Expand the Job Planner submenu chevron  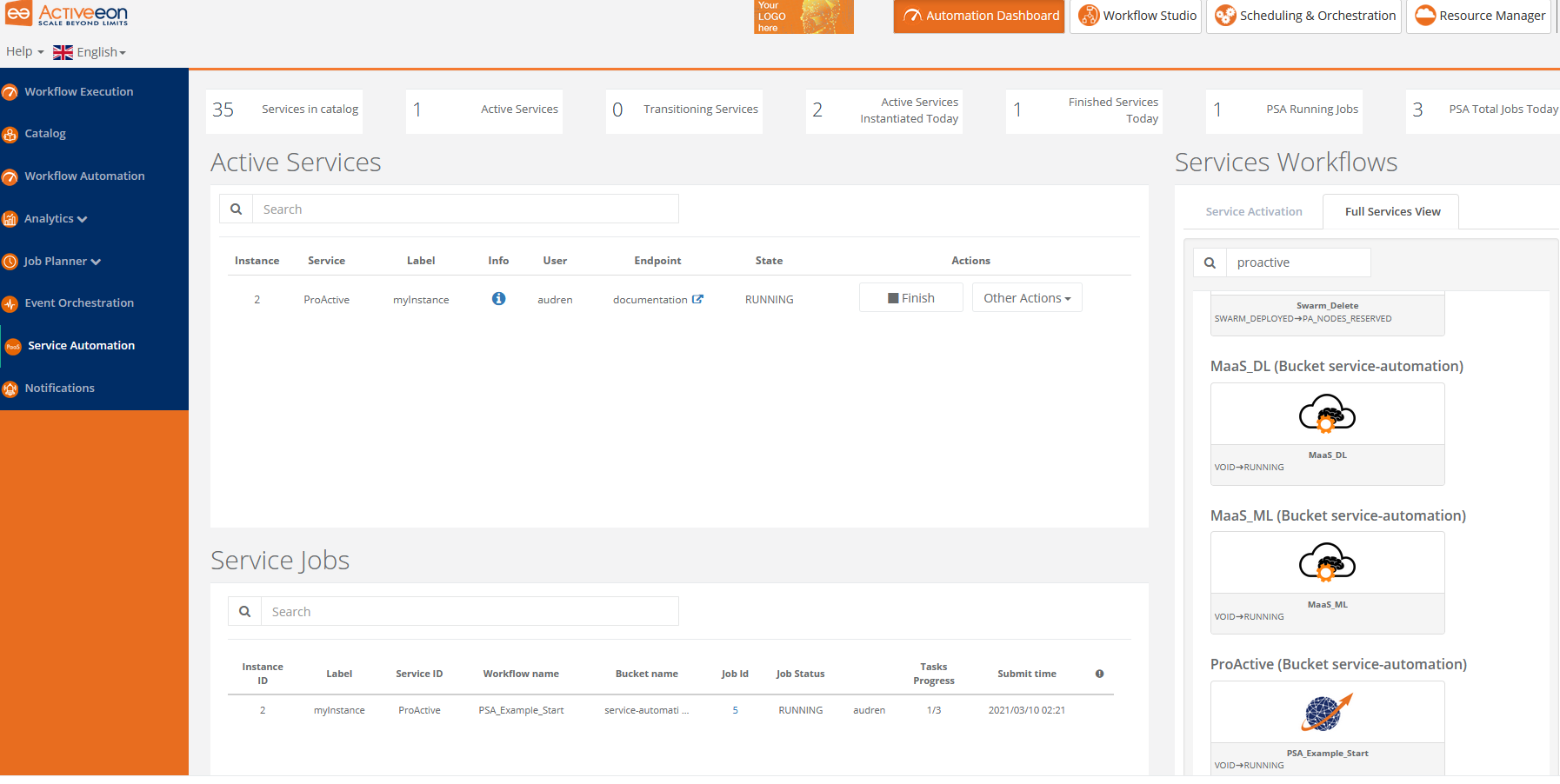point(96,262)
